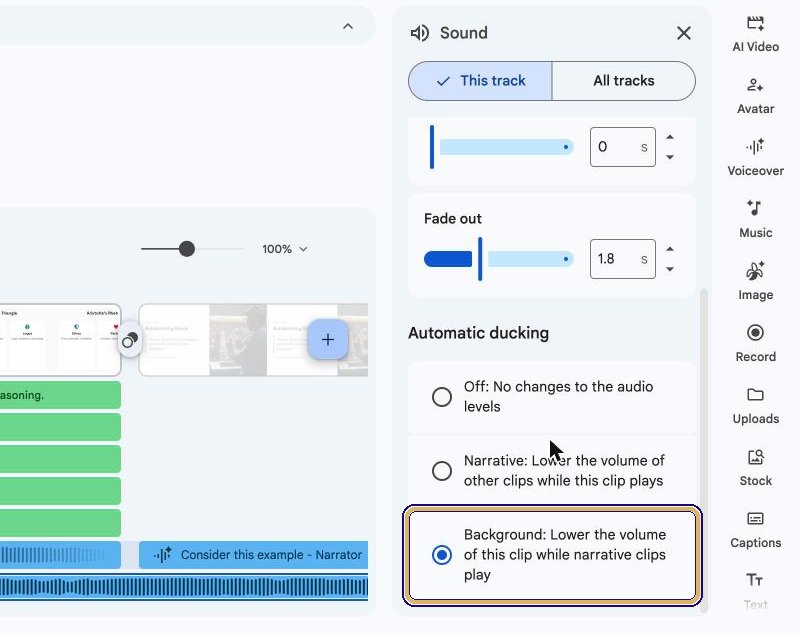Select the This track tab
The image size is (800, 633).
(x=480, y=81)
